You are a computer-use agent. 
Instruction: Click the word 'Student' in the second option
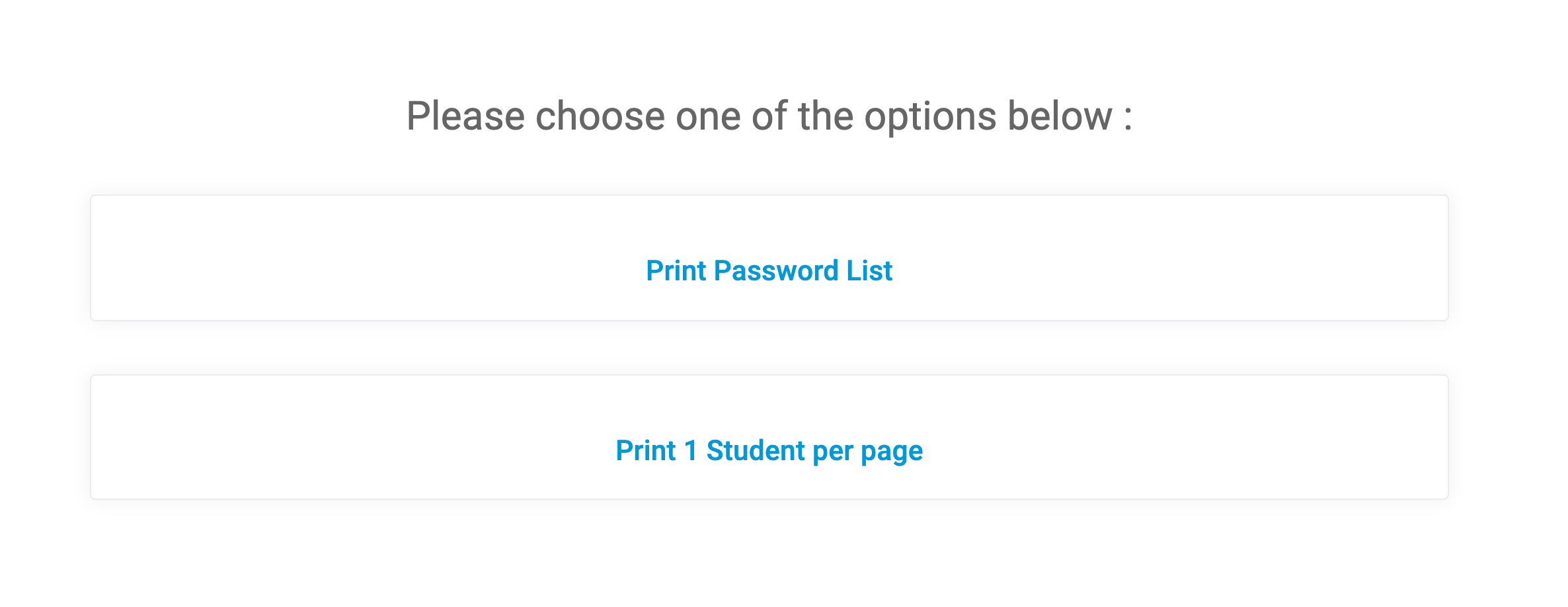point(756,451)
